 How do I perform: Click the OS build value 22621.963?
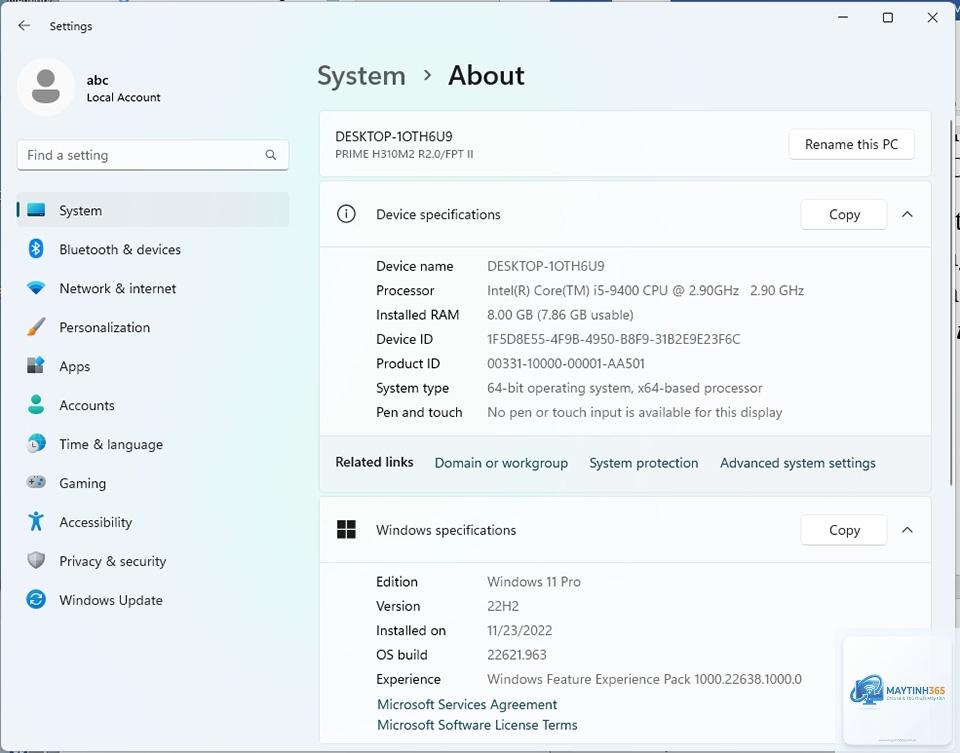pyautogui.click(x=517, y=654)
